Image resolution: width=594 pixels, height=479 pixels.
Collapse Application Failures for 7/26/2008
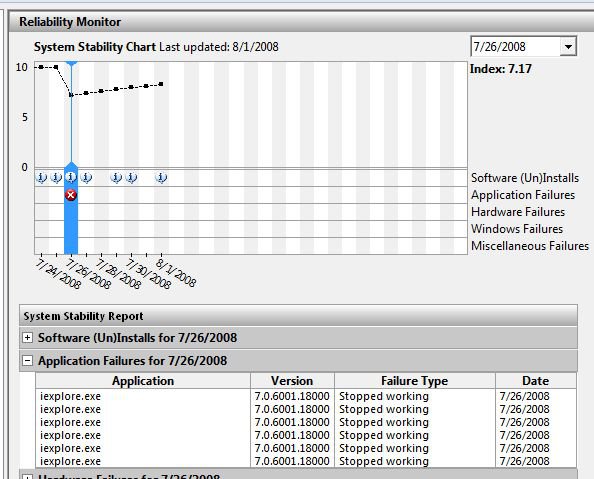click(x=27, y=360)
